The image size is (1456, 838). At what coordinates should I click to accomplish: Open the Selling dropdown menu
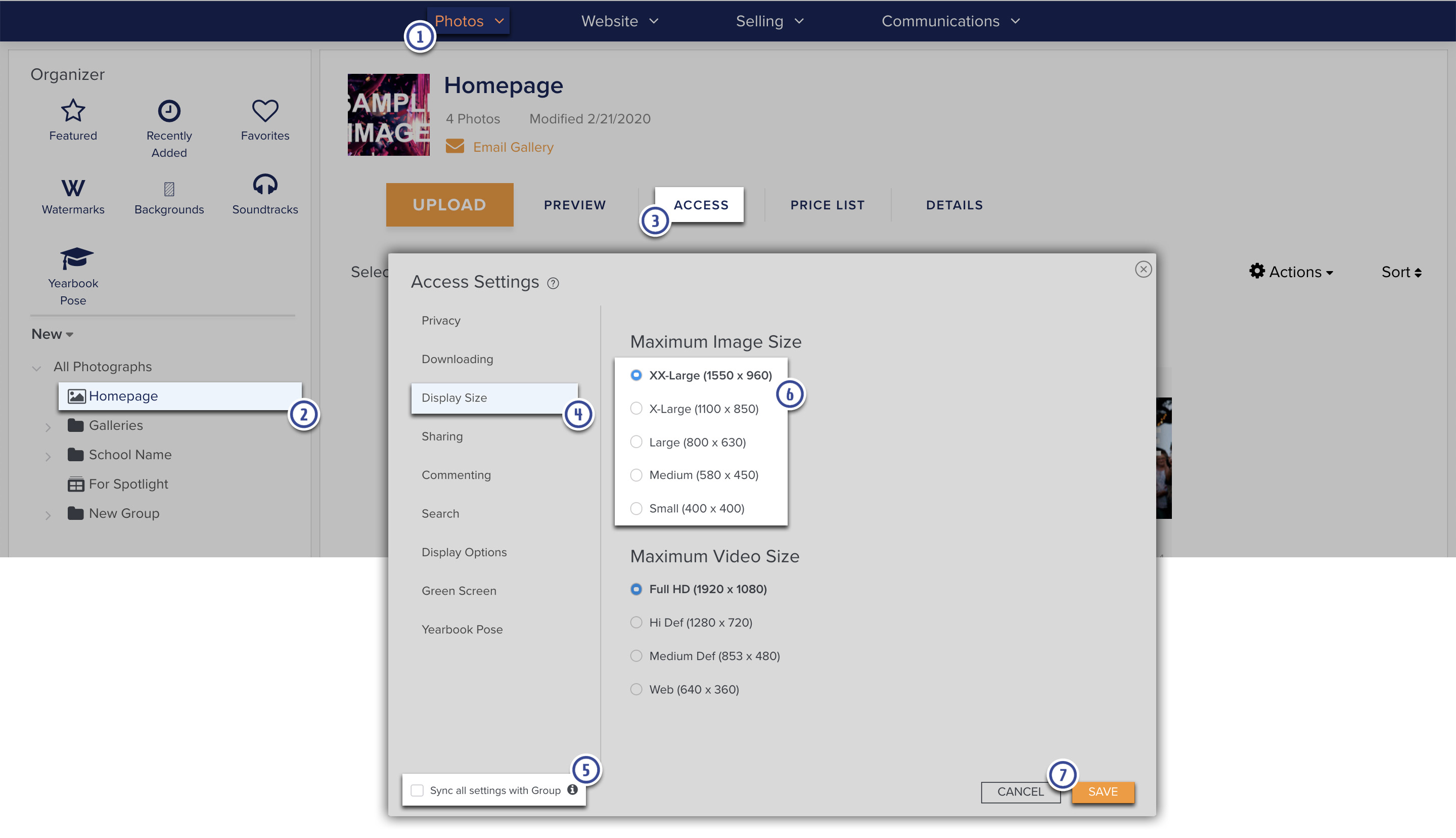point(769,21)
